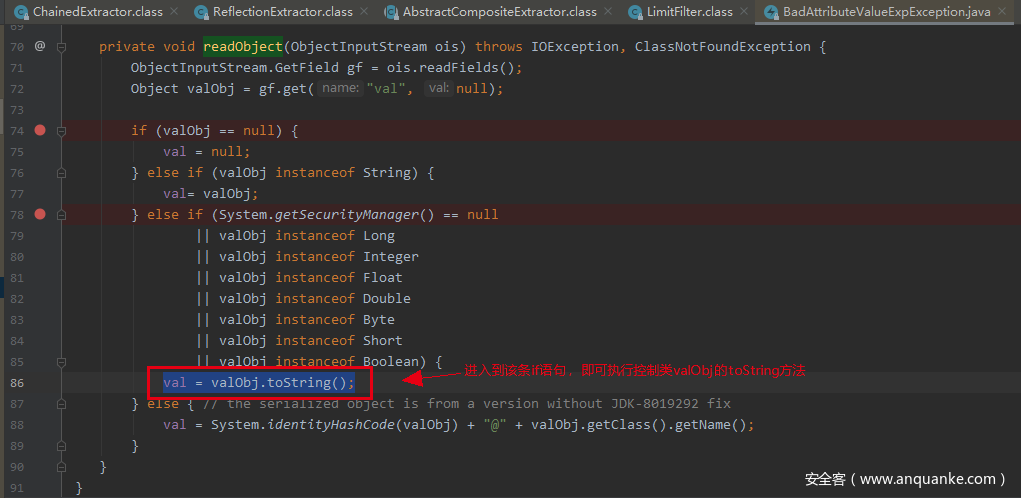Close the ReflectionExtractor.class tab
1021x498 pixels.
pyautogui.click(x=365, y=12)
